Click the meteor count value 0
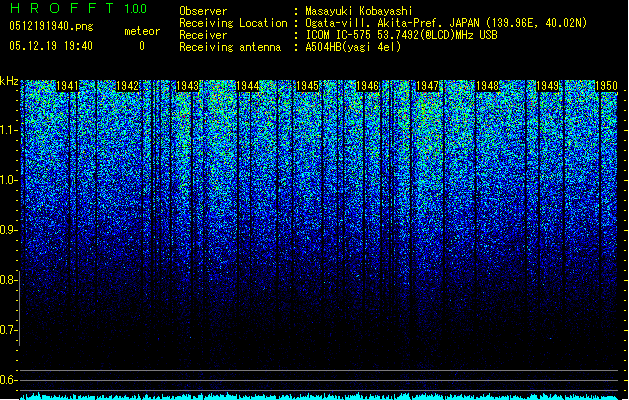Image resolution: width=629 pixels, height=400 pixels. coord(142,46)
